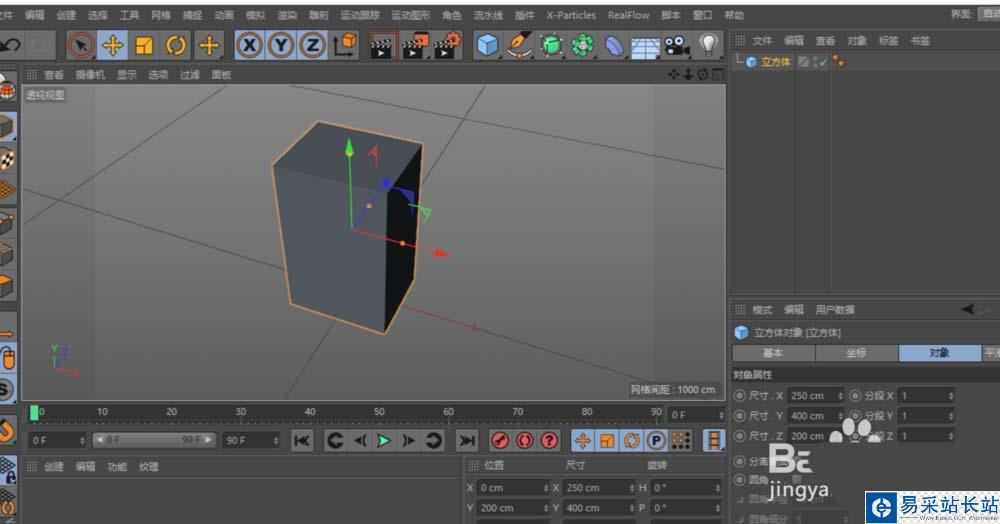Open the Light object icon
The height and width of the screenshot is (524, 1000).
(x=709, y=45)
